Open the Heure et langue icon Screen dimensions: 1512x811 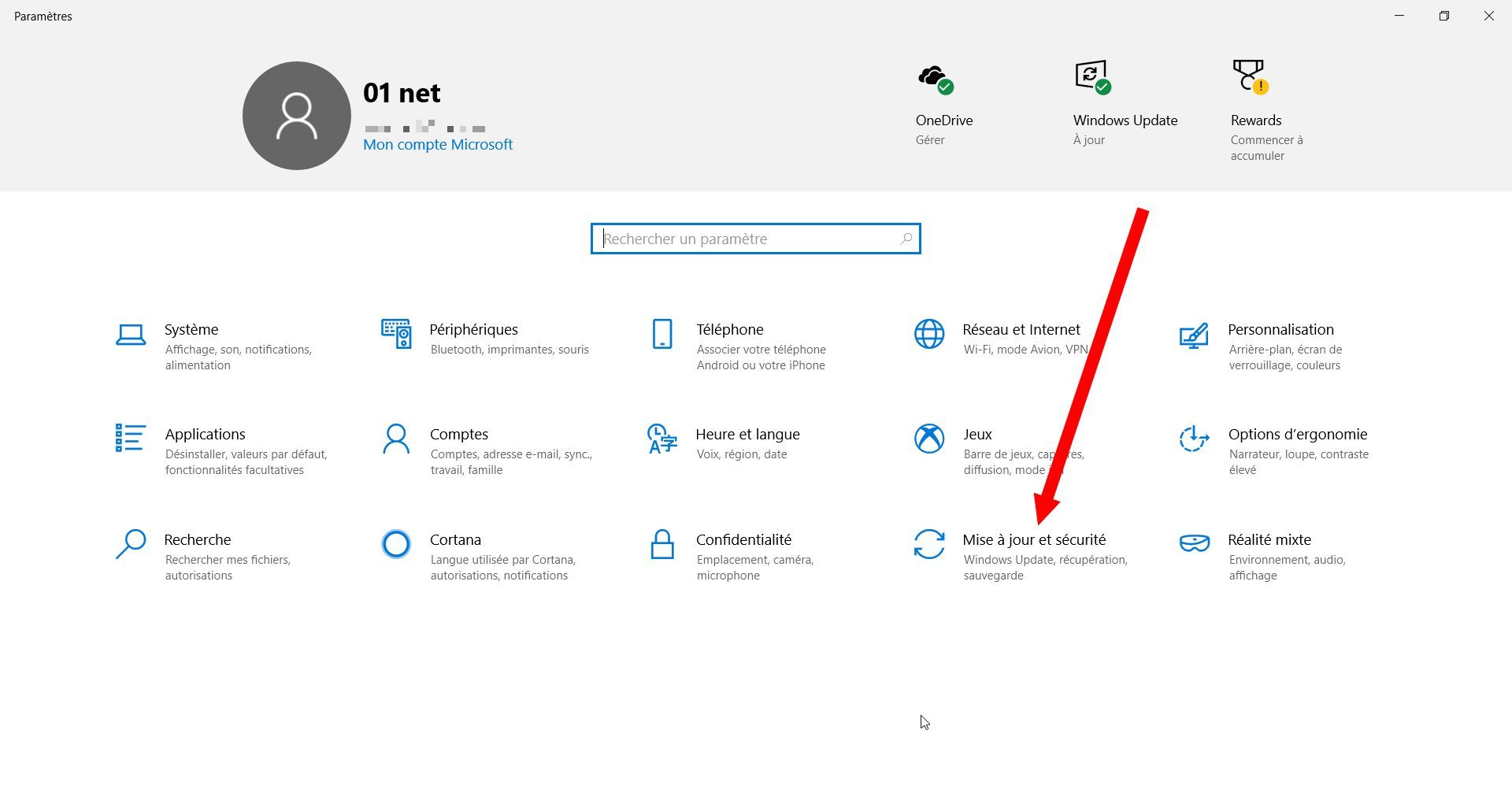tap(662, 439)
